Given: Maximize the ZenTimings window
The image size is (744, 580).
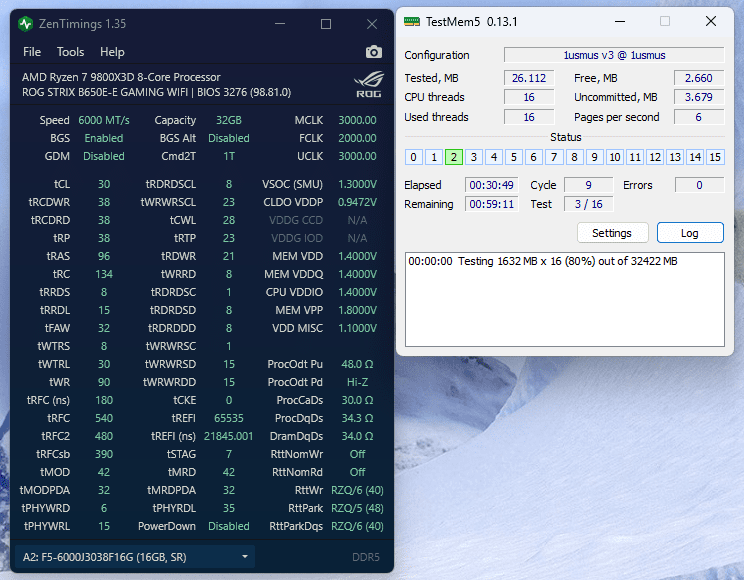Looking at the screenshot, I should tap(326, 24).
